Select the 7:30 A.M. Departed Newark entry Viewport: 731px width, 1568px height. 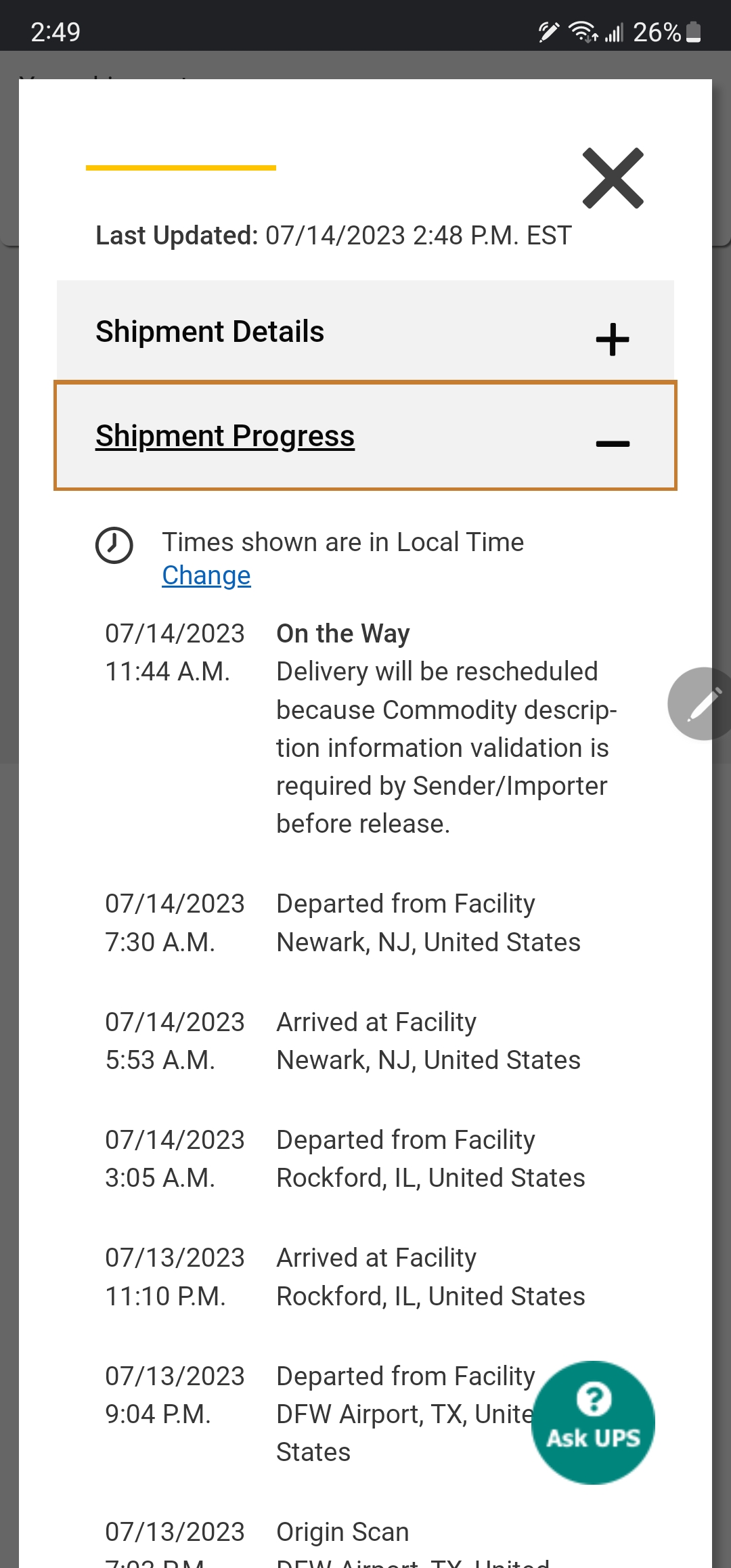(343, 923)
